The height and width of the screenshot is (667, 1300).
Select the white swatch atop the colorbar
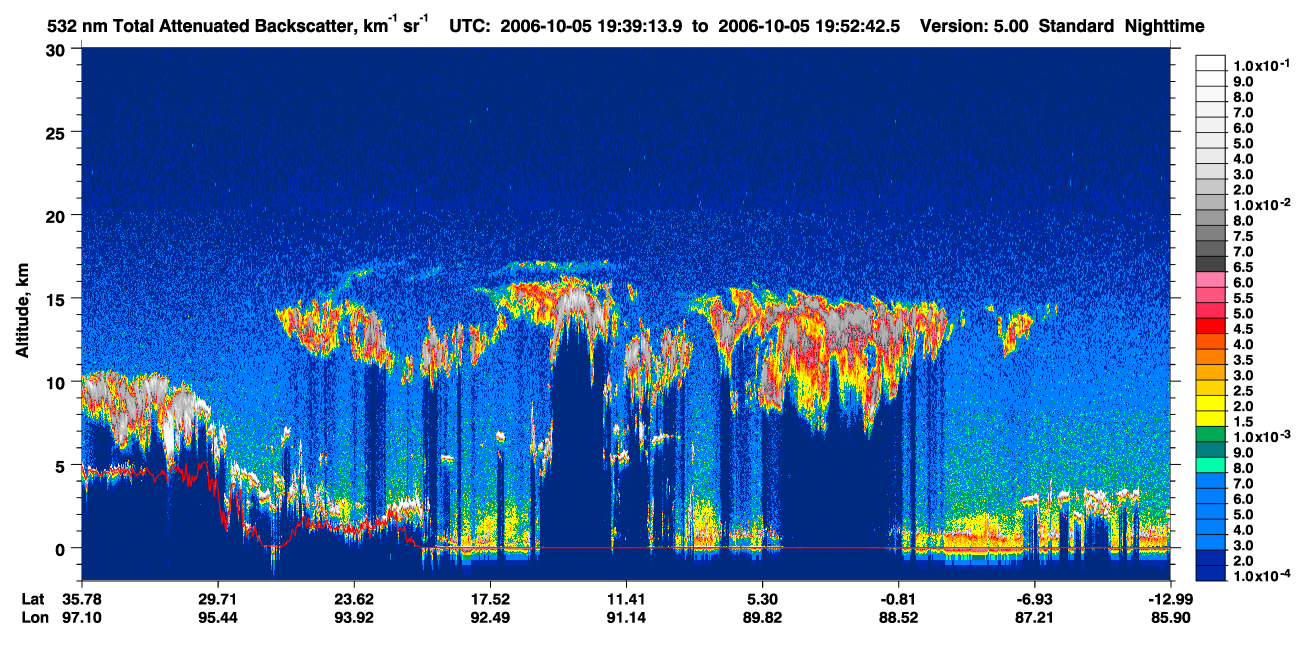click(x=1210, y=62)
